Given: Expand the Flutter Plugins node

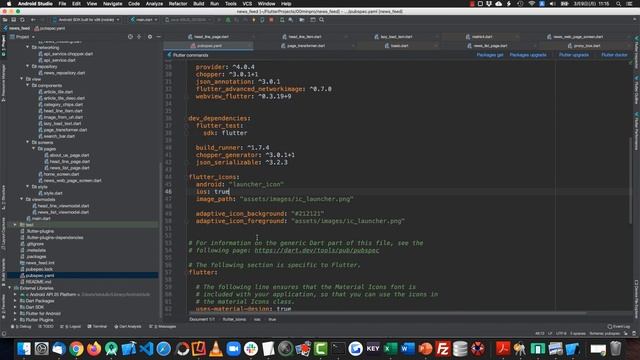Looking at the screenshot, I should pos(16,320).
